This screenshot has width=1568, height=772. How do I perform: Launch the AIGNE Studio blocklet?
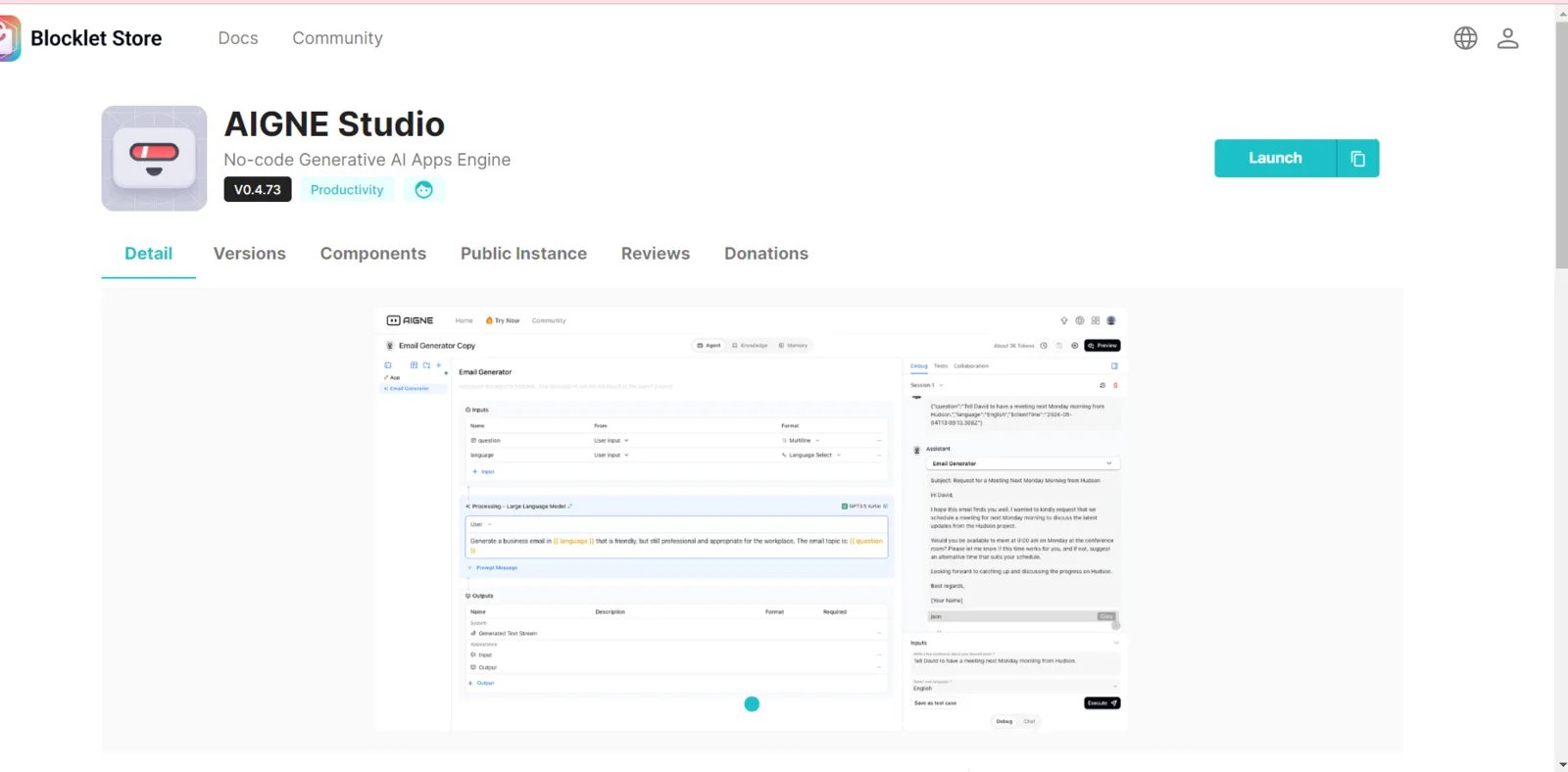(x=1275, y=159)
